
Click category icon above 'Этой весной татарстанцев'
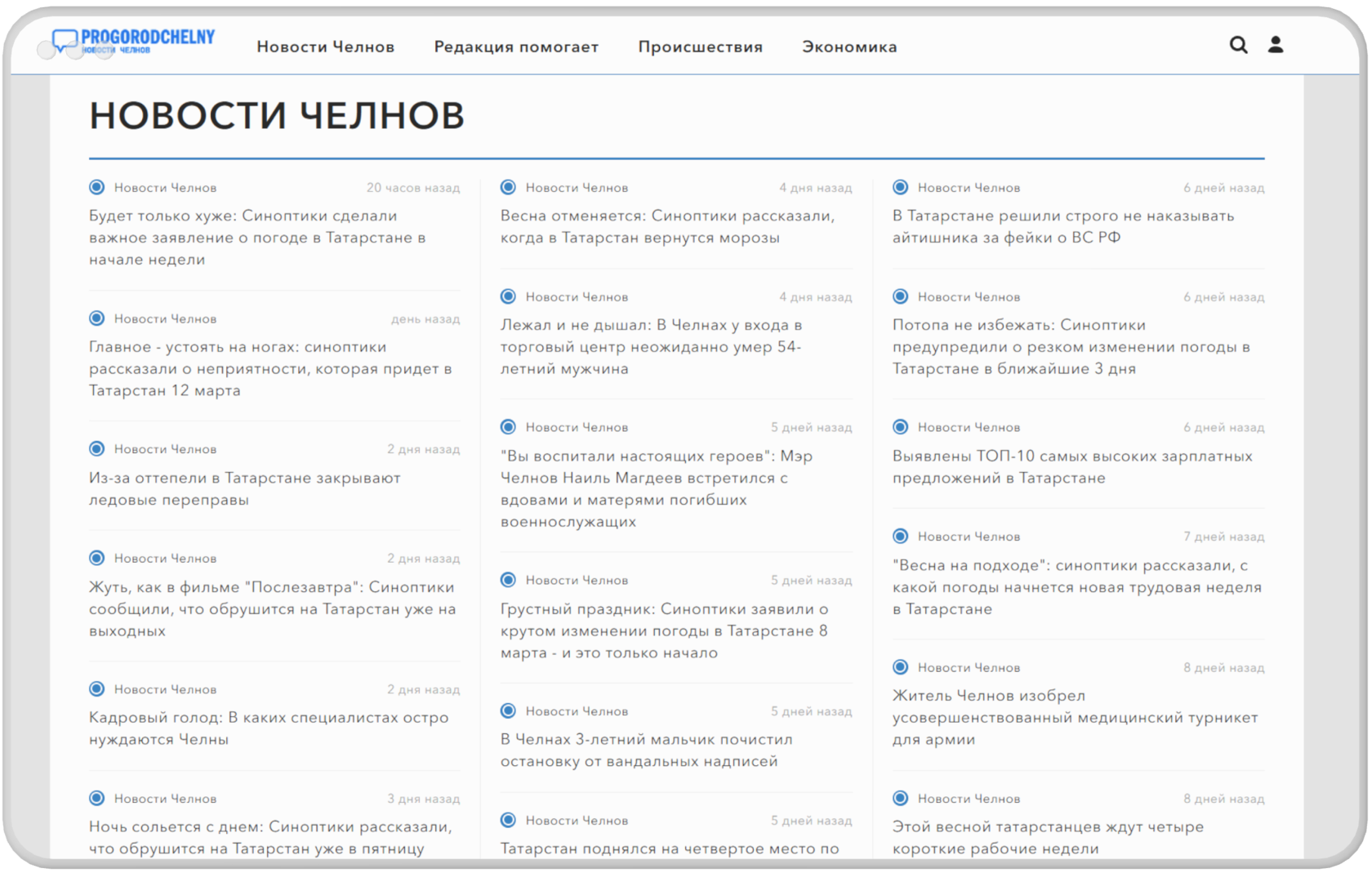900,798
